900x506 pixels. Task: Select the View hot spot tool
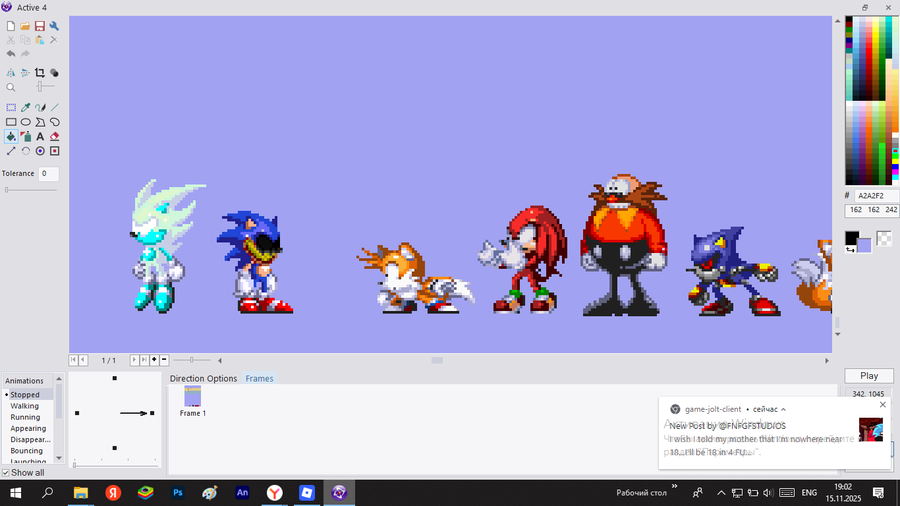tap(40, 151)
